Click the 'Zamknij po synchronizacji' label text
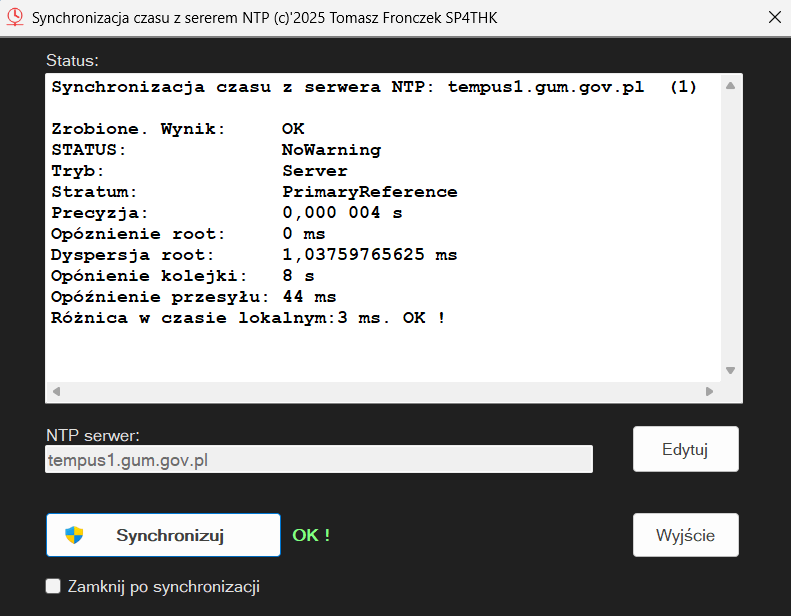 (x=163, y=587)
